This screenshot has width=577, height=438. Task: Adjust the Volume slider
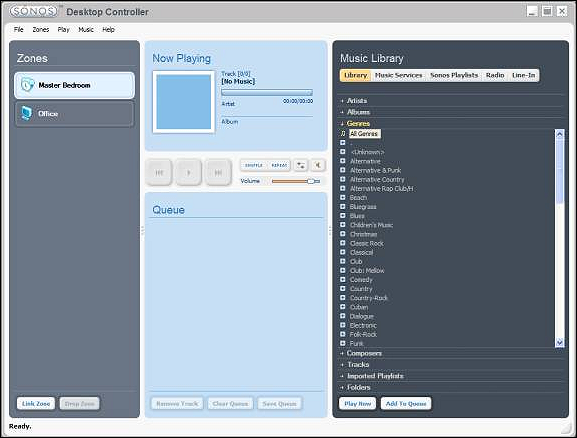pyautogui.click(x=296, y=181)
